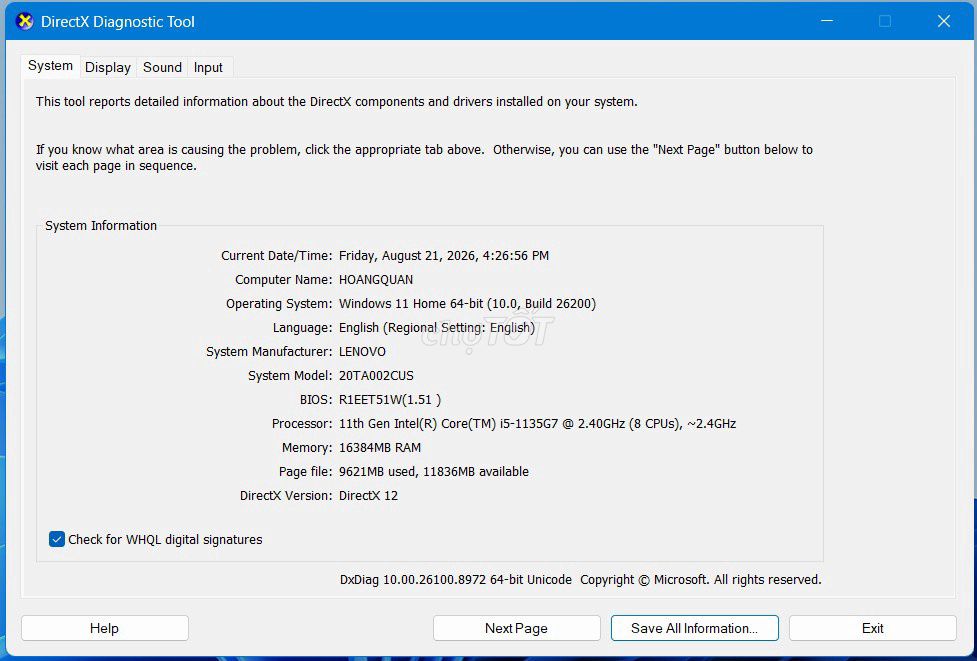This screenshot has height=661, width=977.
Task: Click the Computer Name: field label
Action: 284,280
